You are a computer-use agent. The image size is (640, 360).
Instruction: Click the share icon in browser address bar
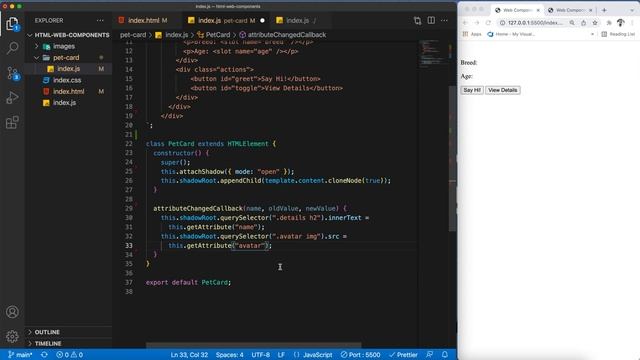[x=583, y=23]
